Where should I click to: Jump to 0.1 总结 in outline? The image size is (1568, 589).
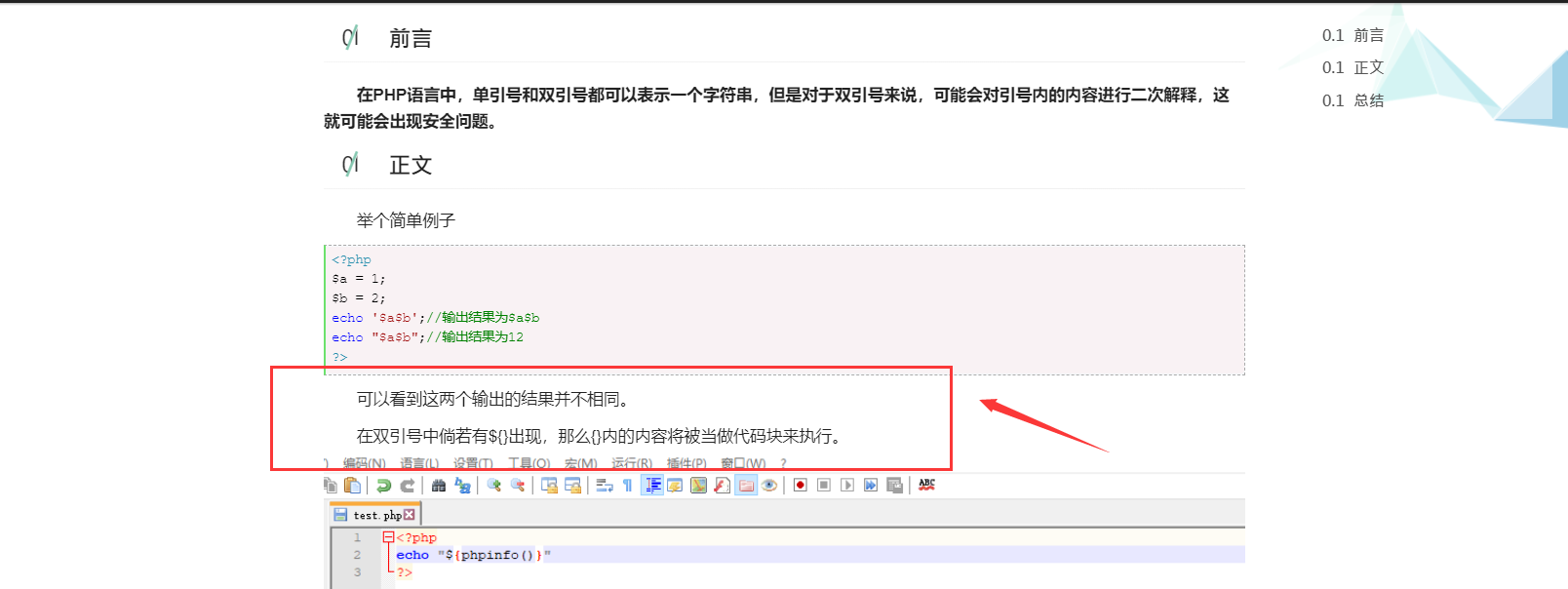tap(1352, 100)
